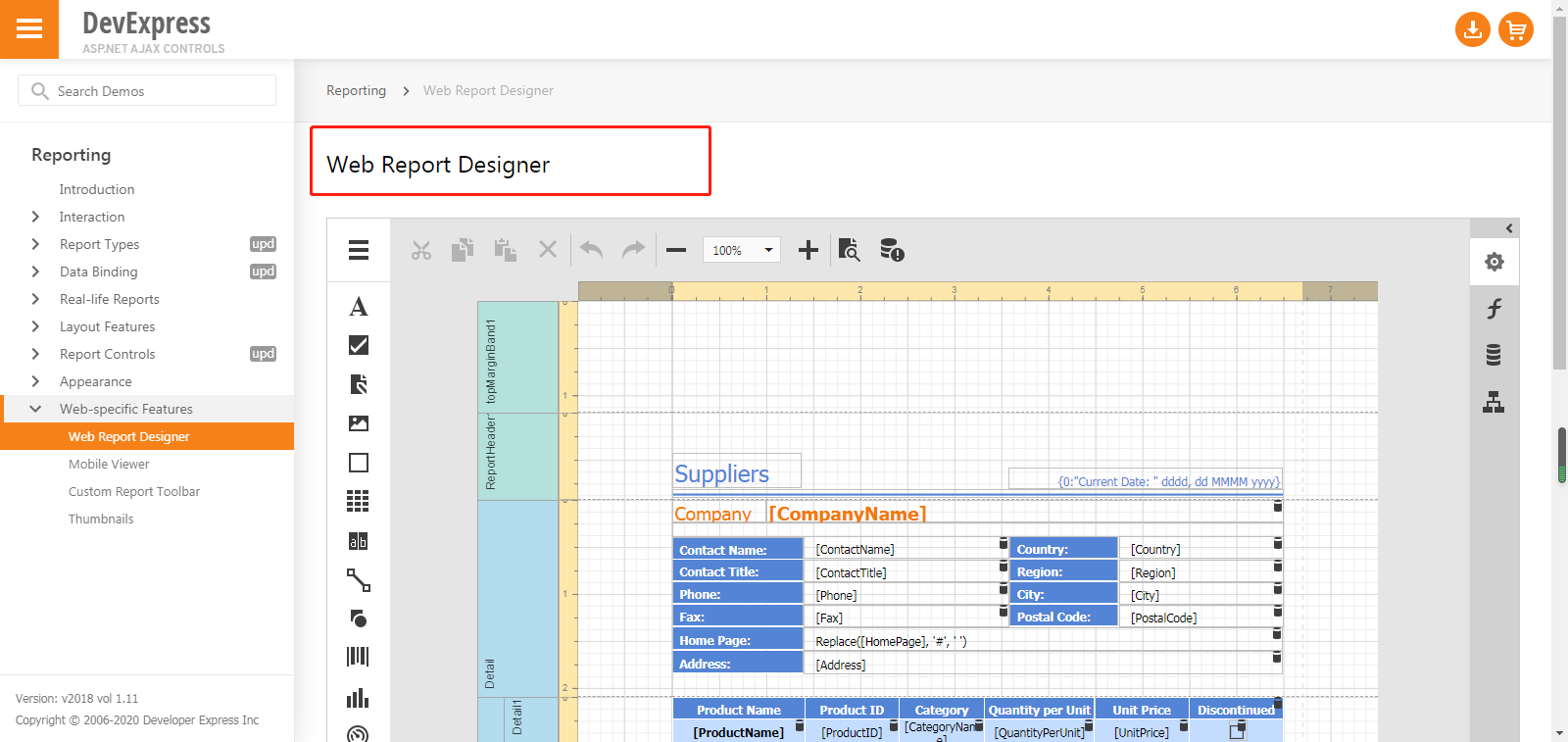Open the Report Explorer hierarchy panel
Image resolution: width=1568 pixels, height=742 pixels.
[1494, 402]
